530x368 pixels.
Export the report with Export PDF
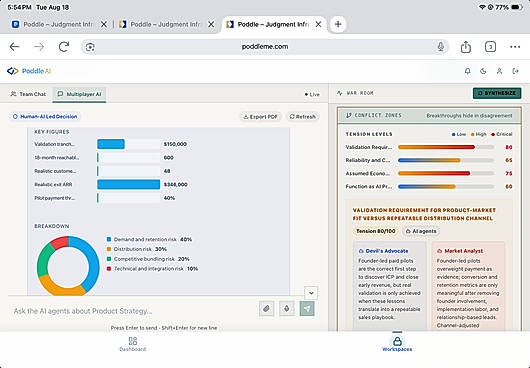[x=261, y=117]
